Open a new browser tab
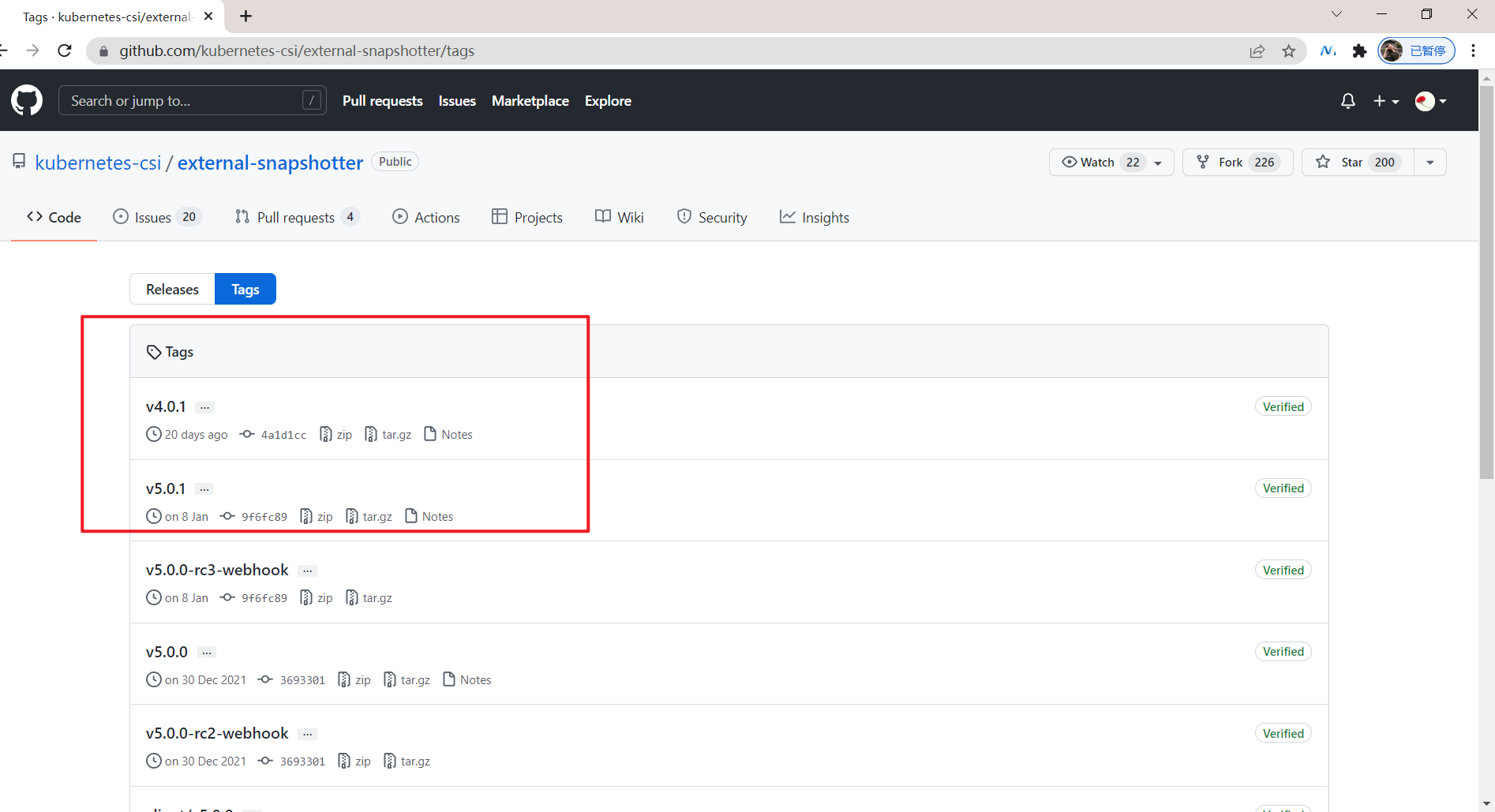Screen dimensions: 1495x812 point(245,16)
